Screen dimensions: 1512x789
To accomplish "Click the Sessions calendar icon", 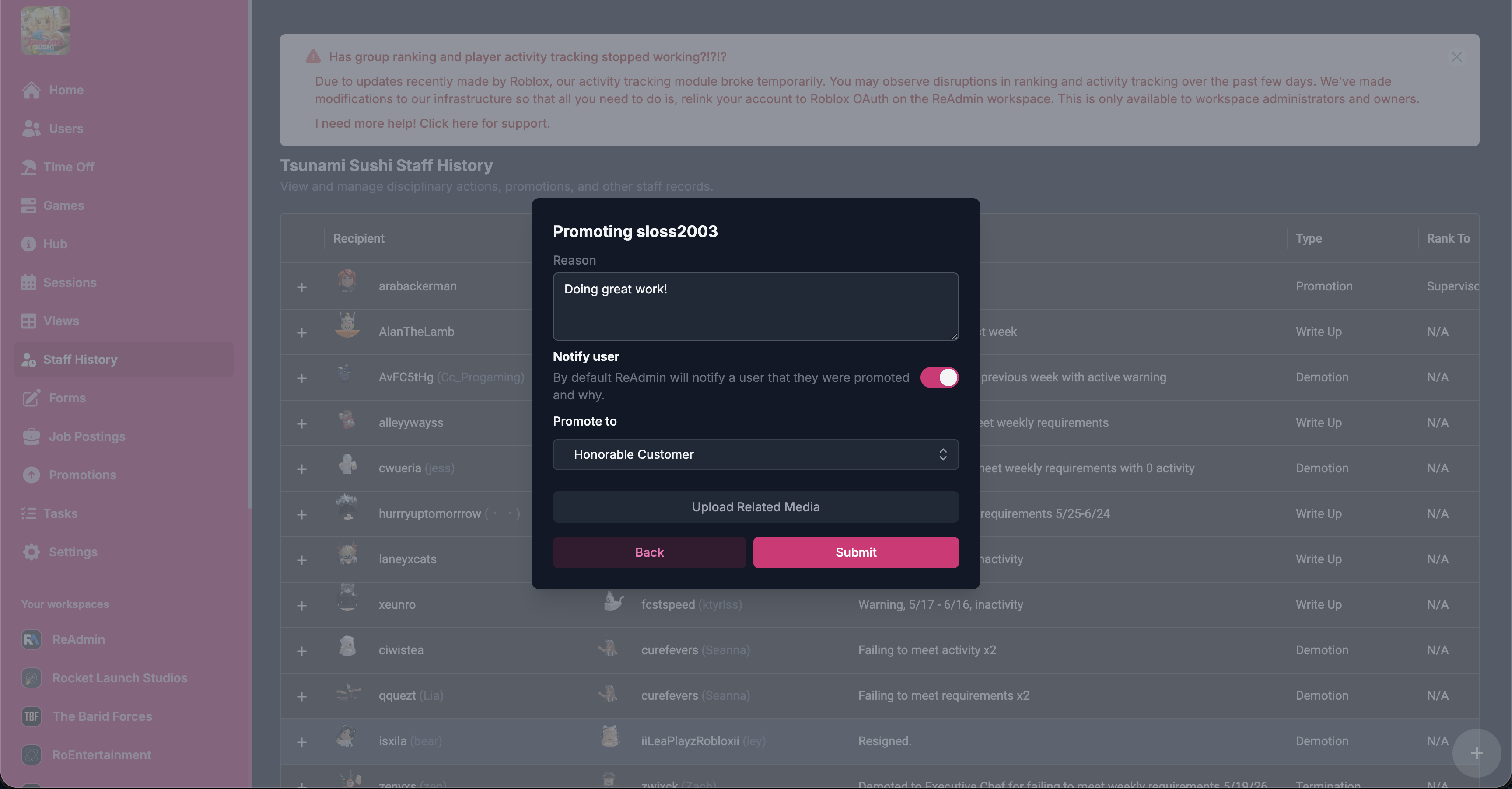I will click(29, 283).
